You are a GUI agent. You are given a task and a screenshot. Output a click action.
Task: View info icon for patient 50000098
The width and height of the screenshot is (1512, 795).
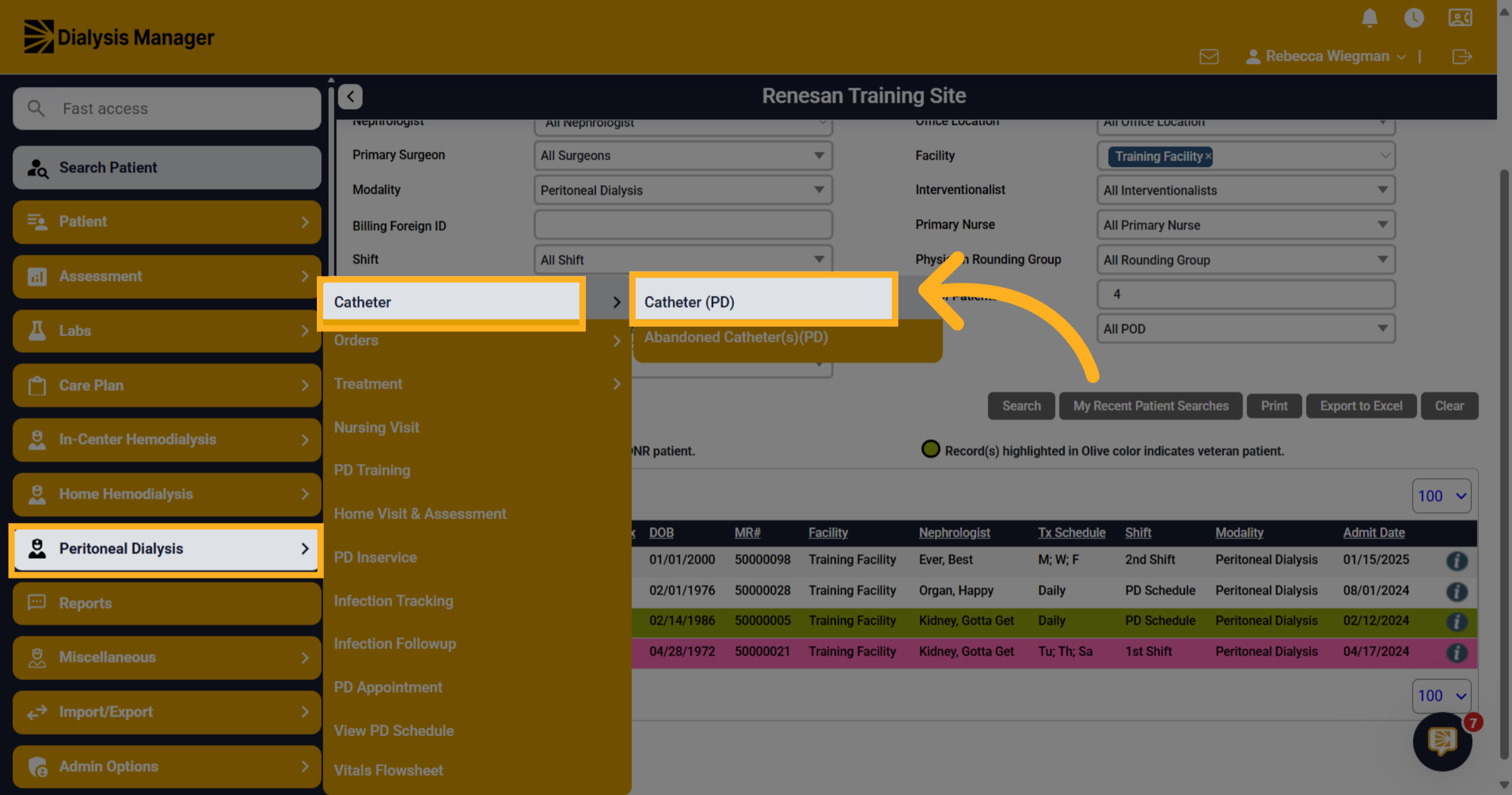(1457, 561)
